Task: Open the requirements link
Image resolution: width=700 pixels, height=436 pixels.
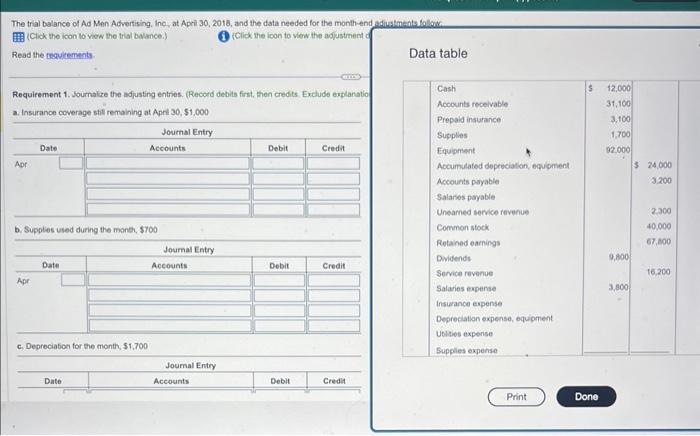Action: pyautogui.click(x=69, y=55)
